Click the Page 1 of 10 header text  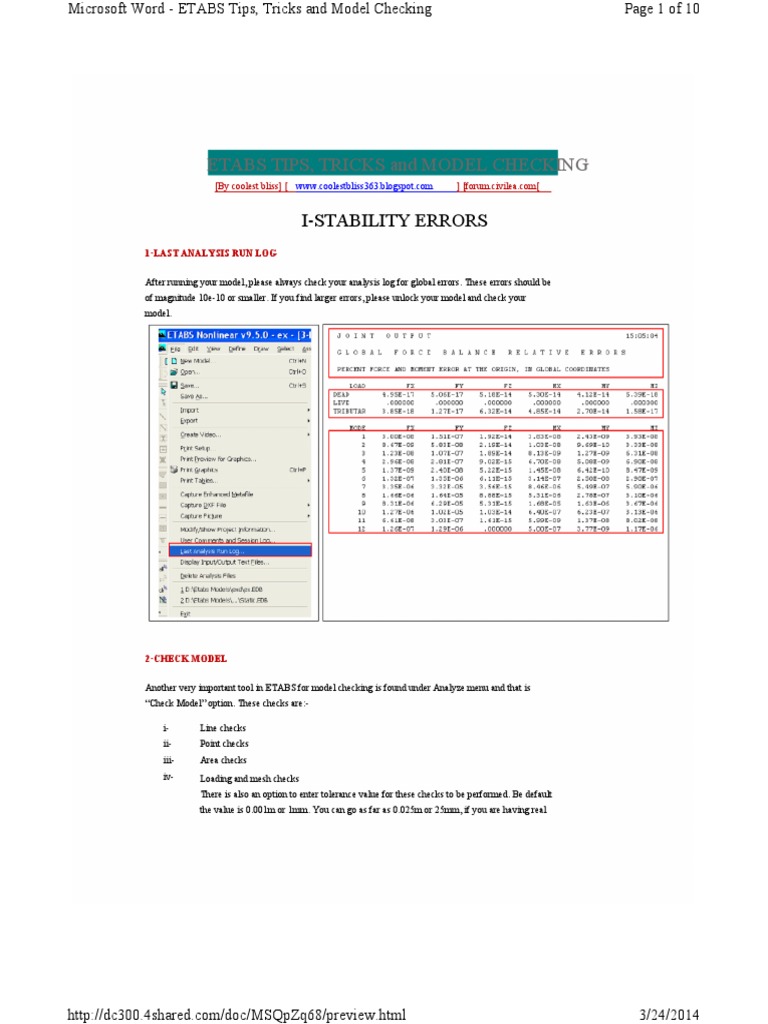[662, 9]
